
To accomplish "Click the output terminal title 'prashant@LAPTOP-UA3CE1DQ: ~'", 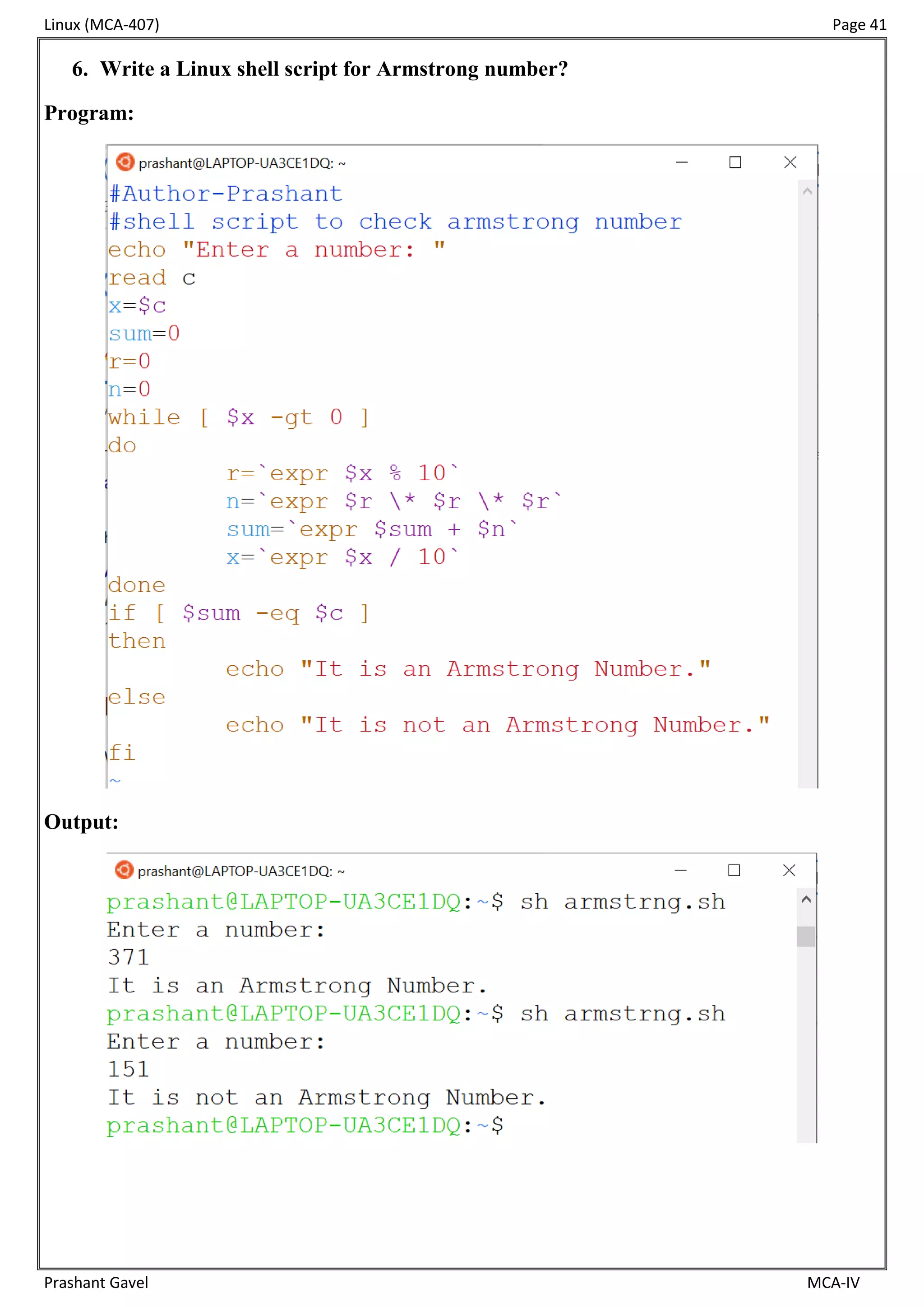I will coord(240,871).
